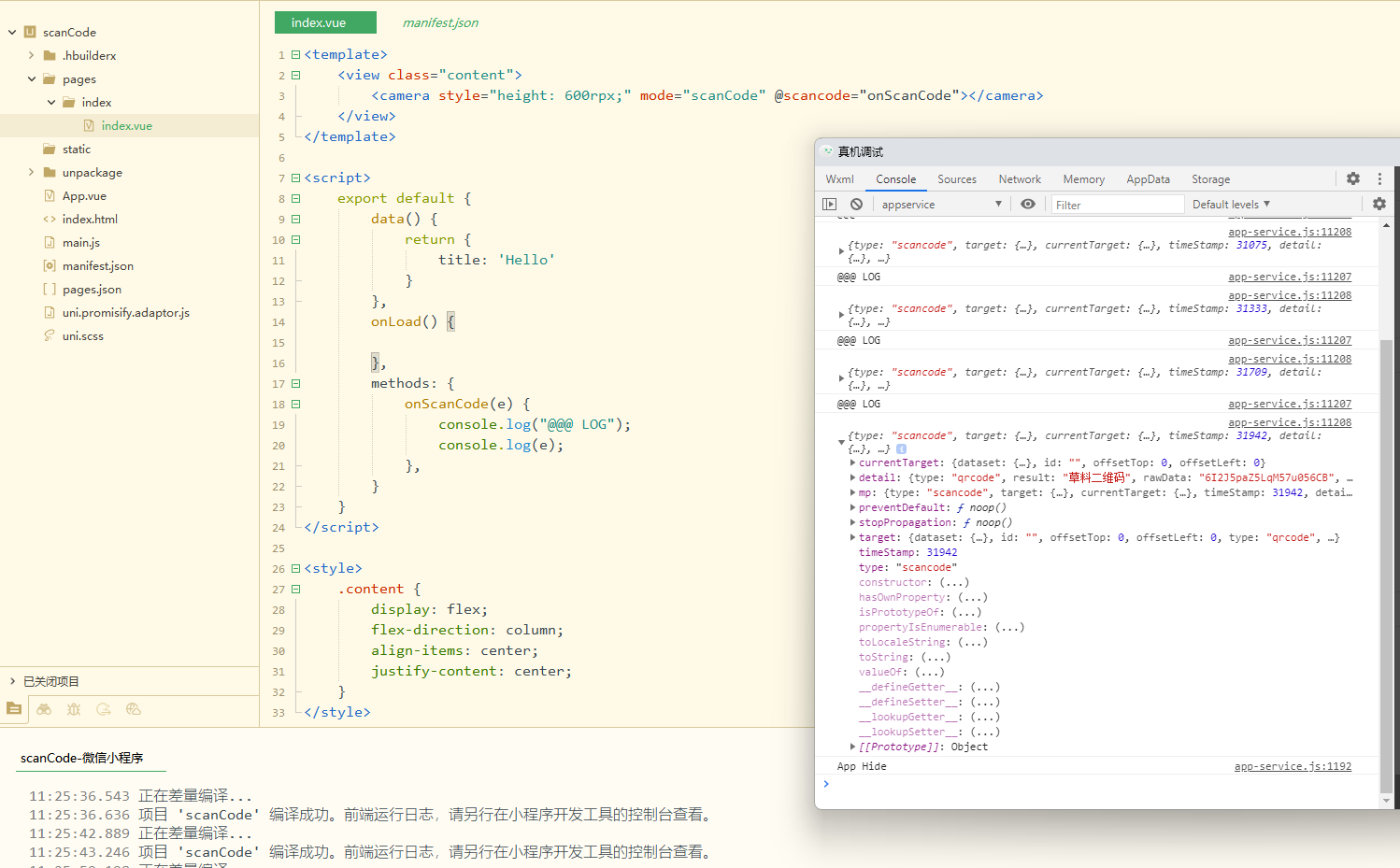Fold the template block at line 1

coord(295,54)
